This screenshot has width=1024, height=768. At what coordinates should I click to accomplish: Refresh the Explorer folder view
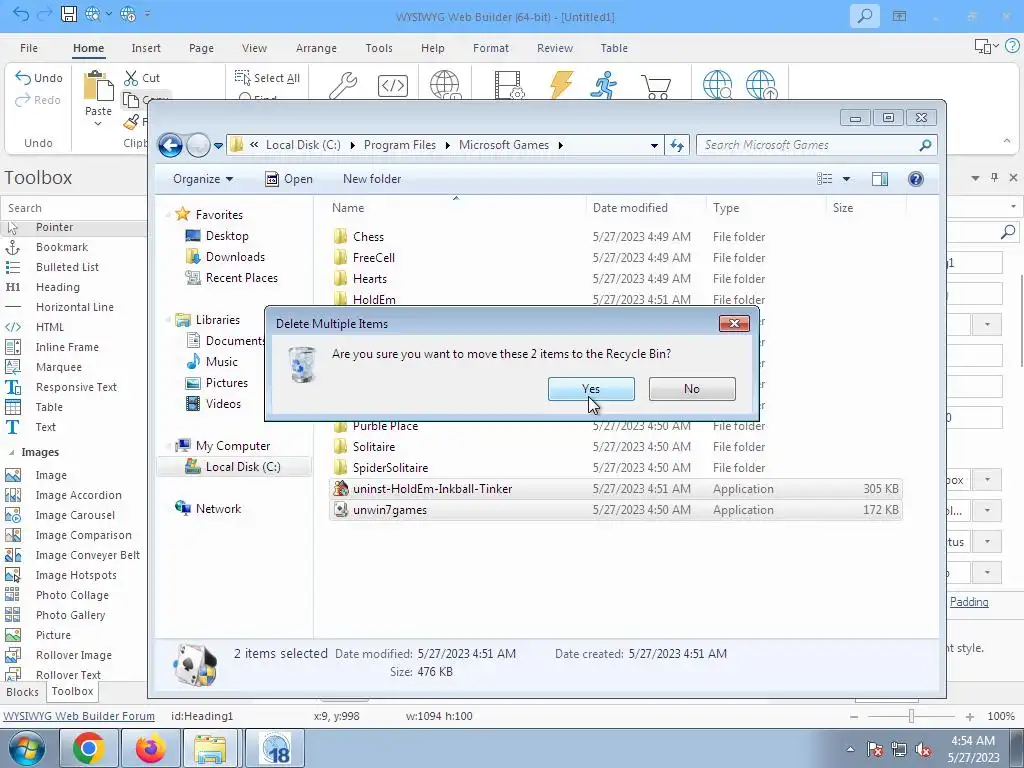(x=677, y=145)
